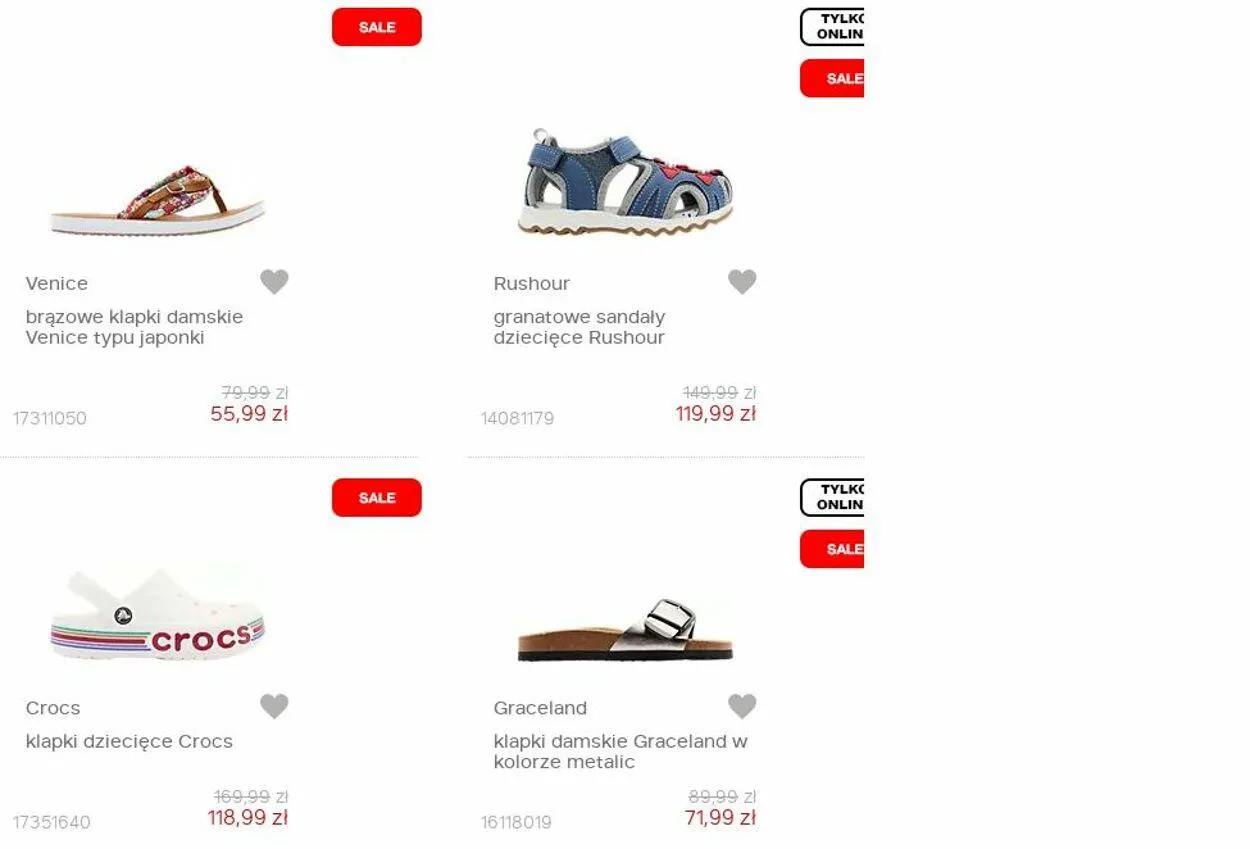Toggle wishlist heart for Graceland sandals
The width and height of the screenshot is (1250, 849).
coord(742,706)
